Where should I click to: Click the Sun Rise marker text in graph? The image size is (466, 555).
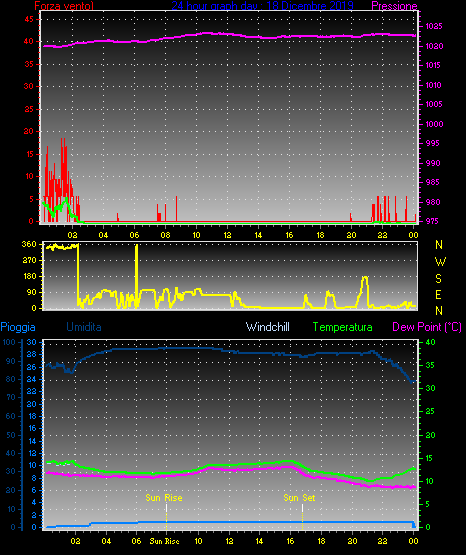click(x=164, y=498)
